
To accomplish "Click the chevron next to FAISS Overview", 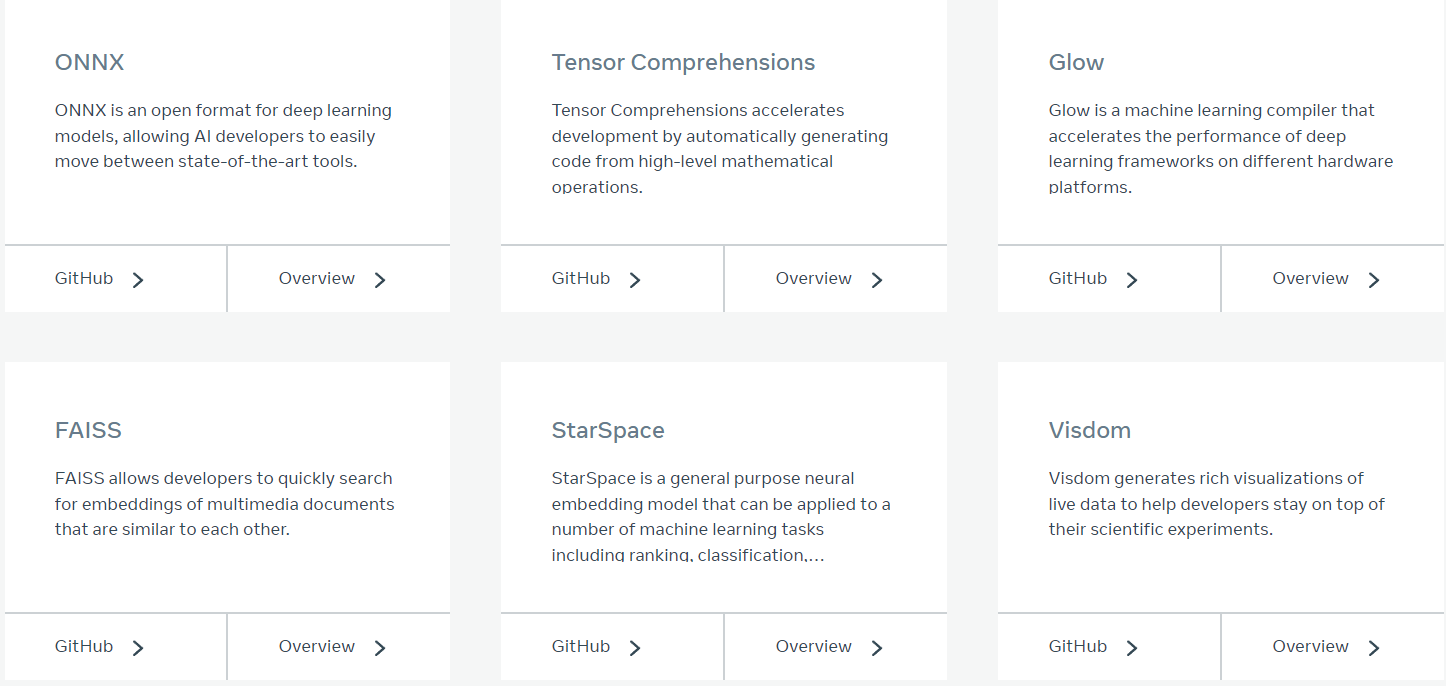I will point(380,648).
